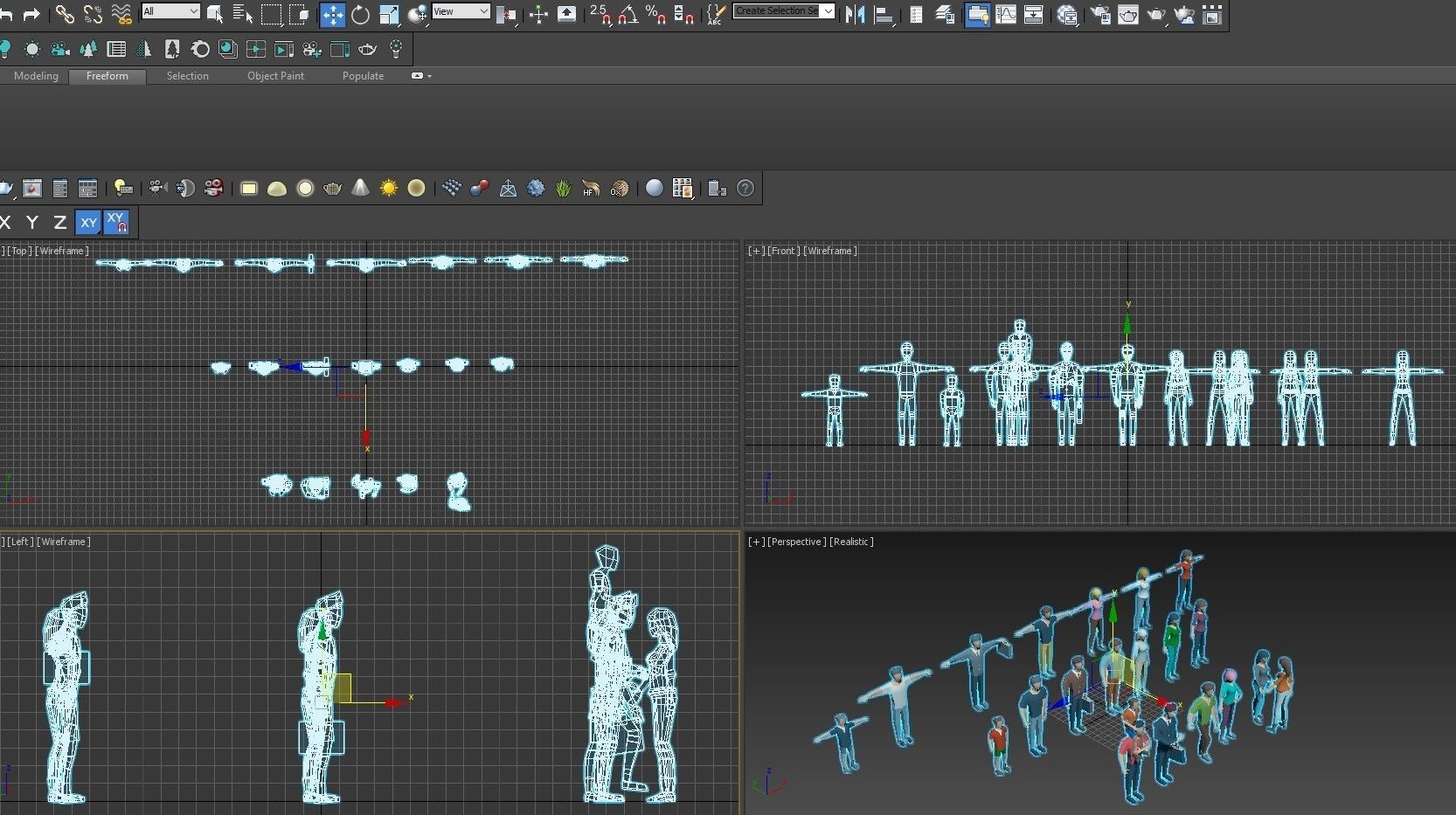Image resolution: width=1456 pixels, height=815 pixels.
Task: Click the Rectangular Selection Region icon
Action: click(x=272, y=14)
